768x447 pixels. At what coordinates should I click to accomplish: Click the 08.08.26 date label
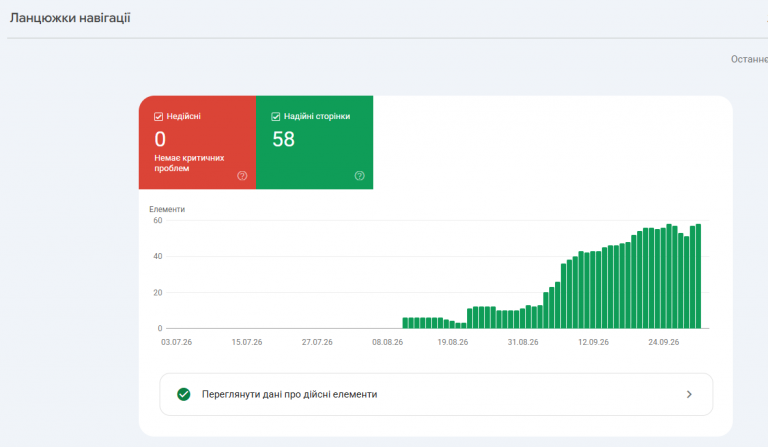387,342
